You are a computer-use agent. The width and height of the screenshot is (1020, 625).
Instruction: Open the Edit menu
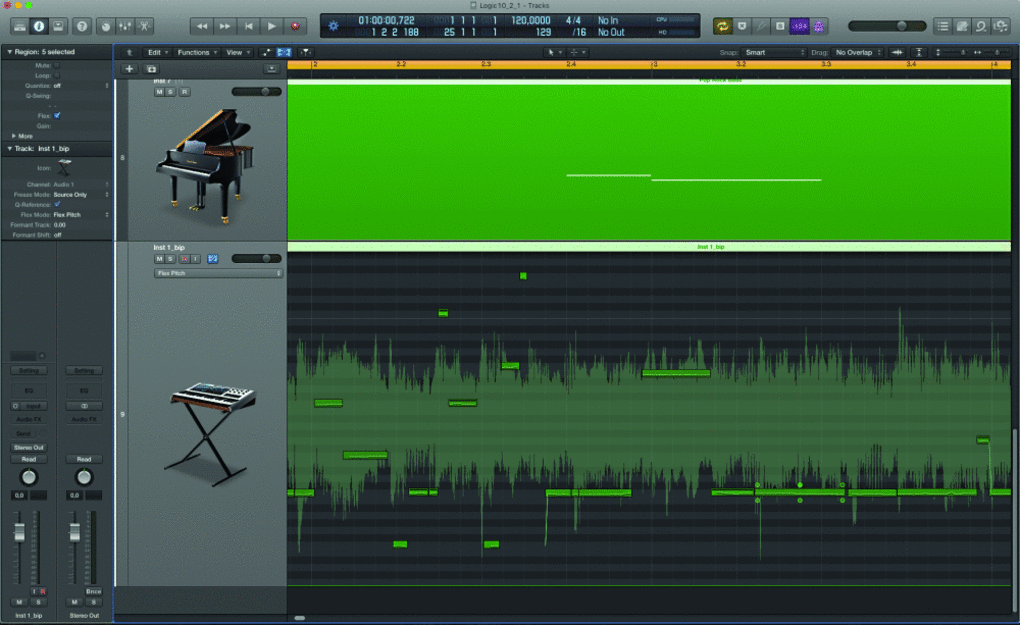[157, 53]
